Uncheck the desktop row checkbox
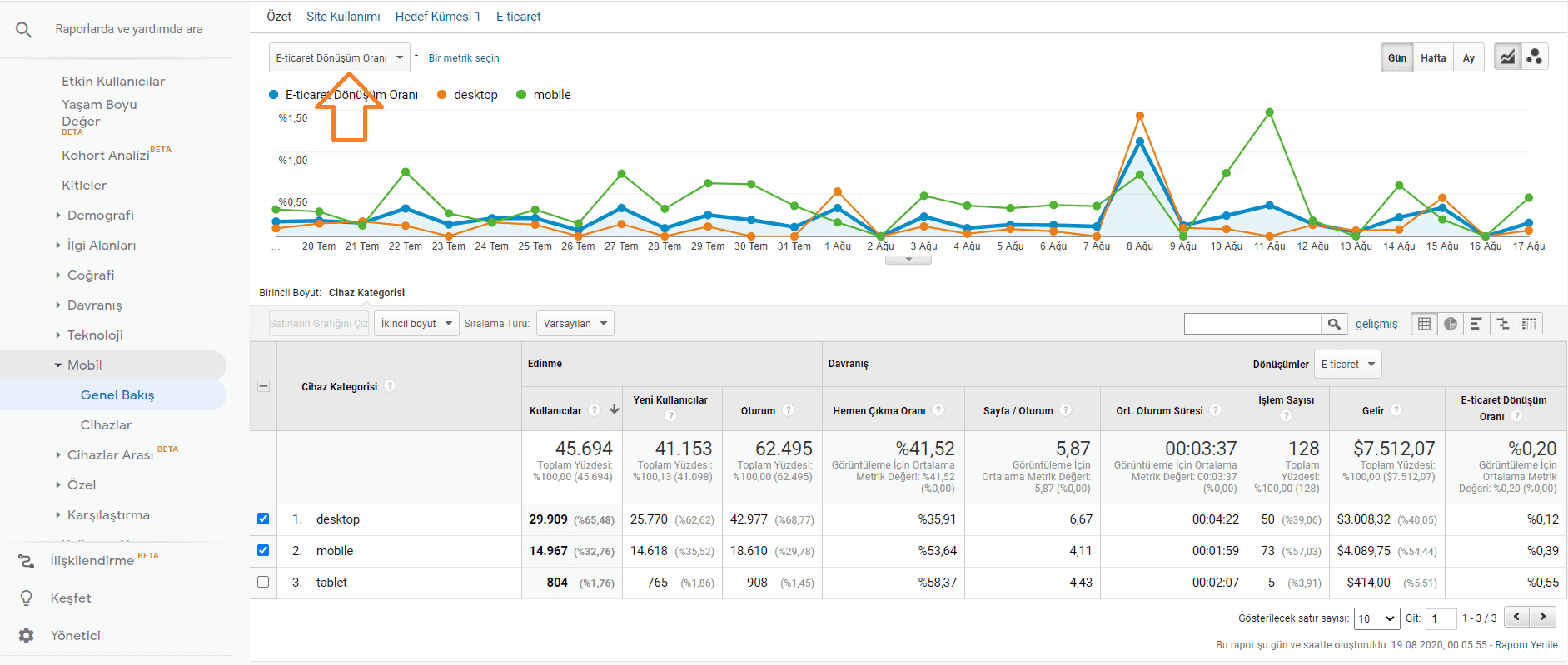 pyautogui.click(x=263, y=519)
